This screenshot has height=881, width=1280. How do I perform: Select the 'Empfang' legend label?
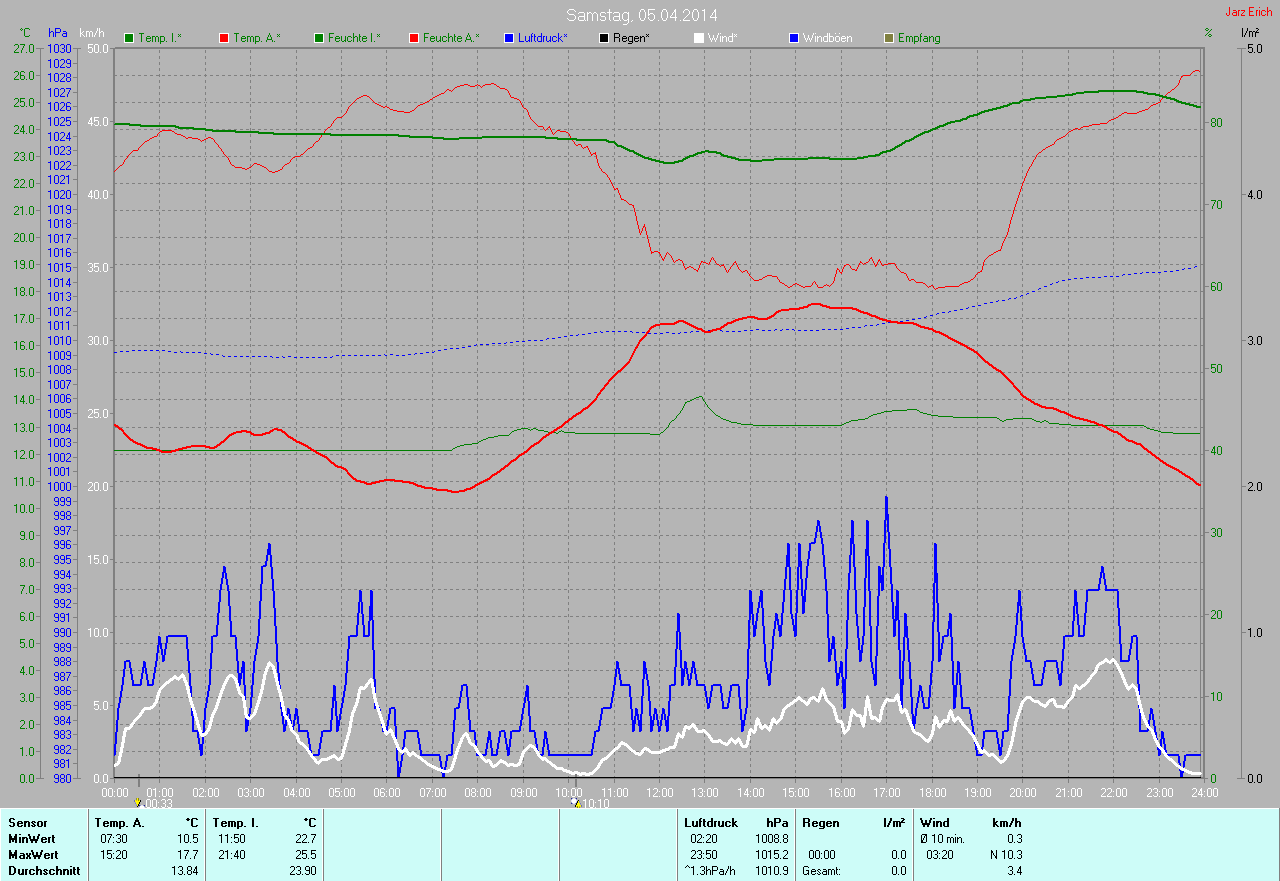[919, 38]
